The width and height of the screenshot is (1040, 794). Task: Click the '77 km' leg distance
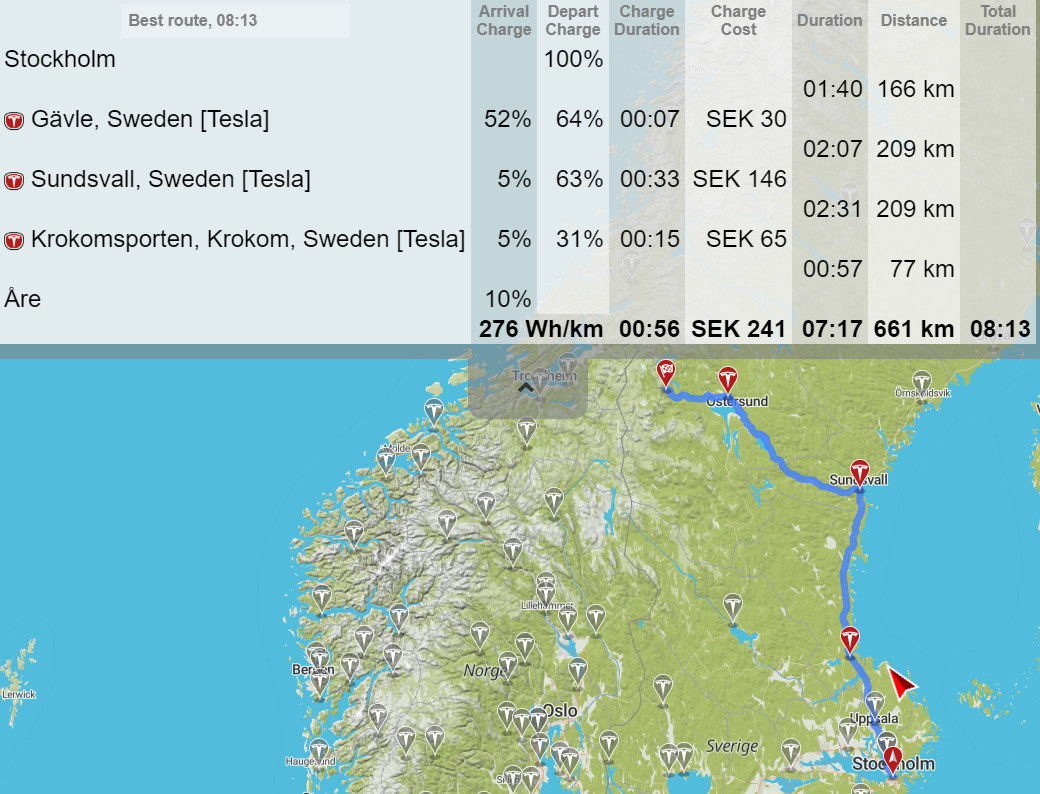pos(922,269)
